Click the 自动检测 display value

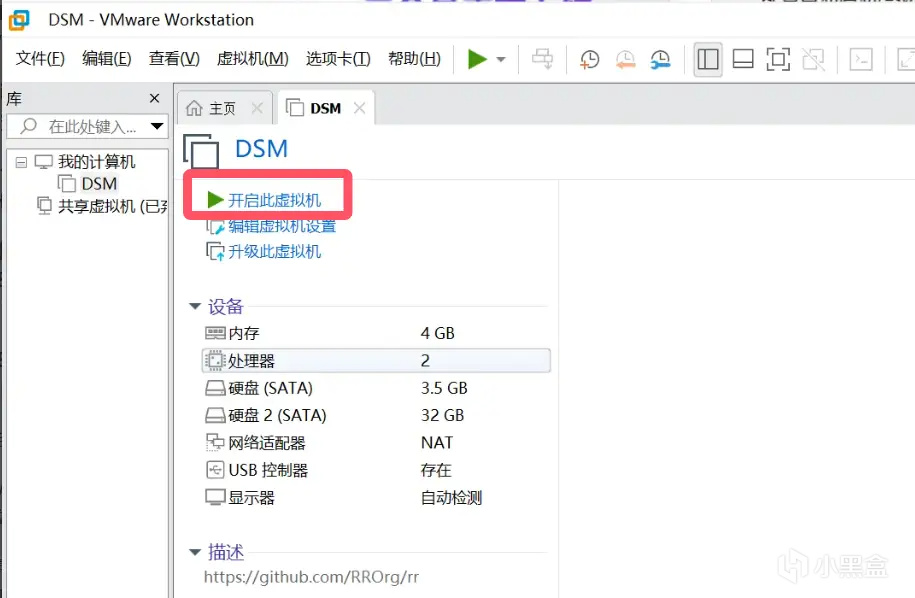[x=451, y=498]
